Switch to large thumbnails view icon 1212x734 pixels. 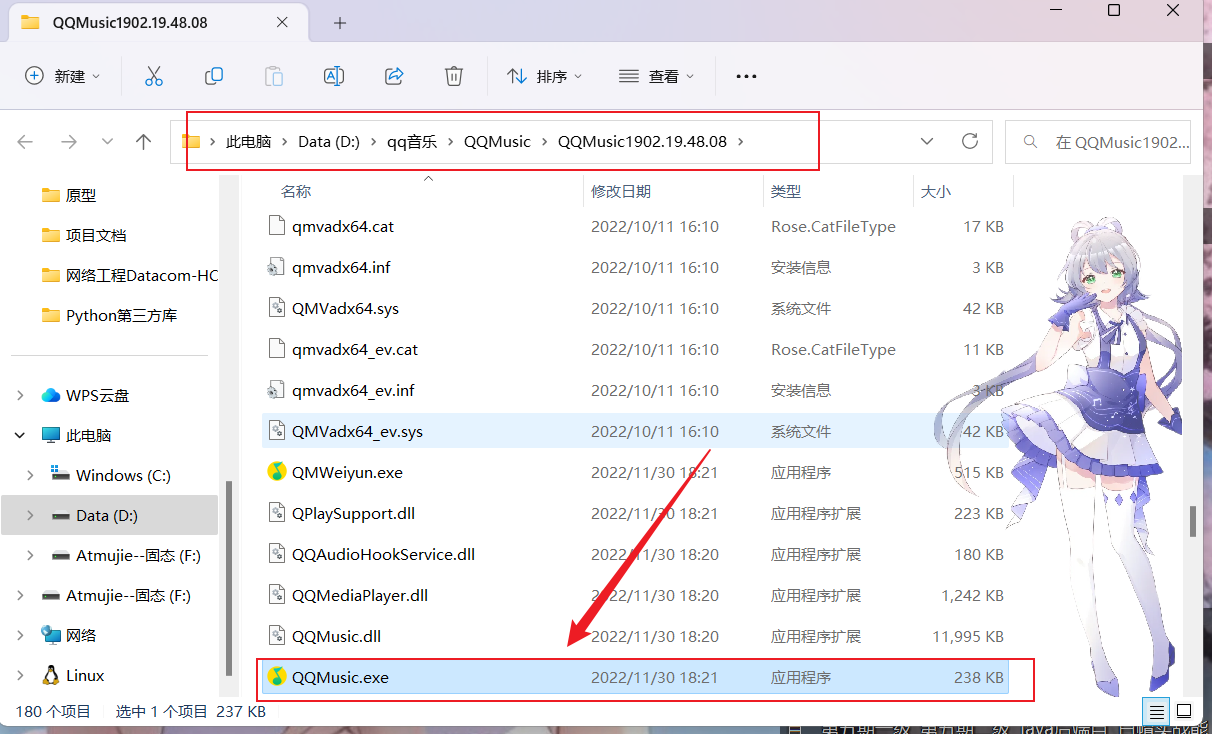click(x=1184, y=712)
